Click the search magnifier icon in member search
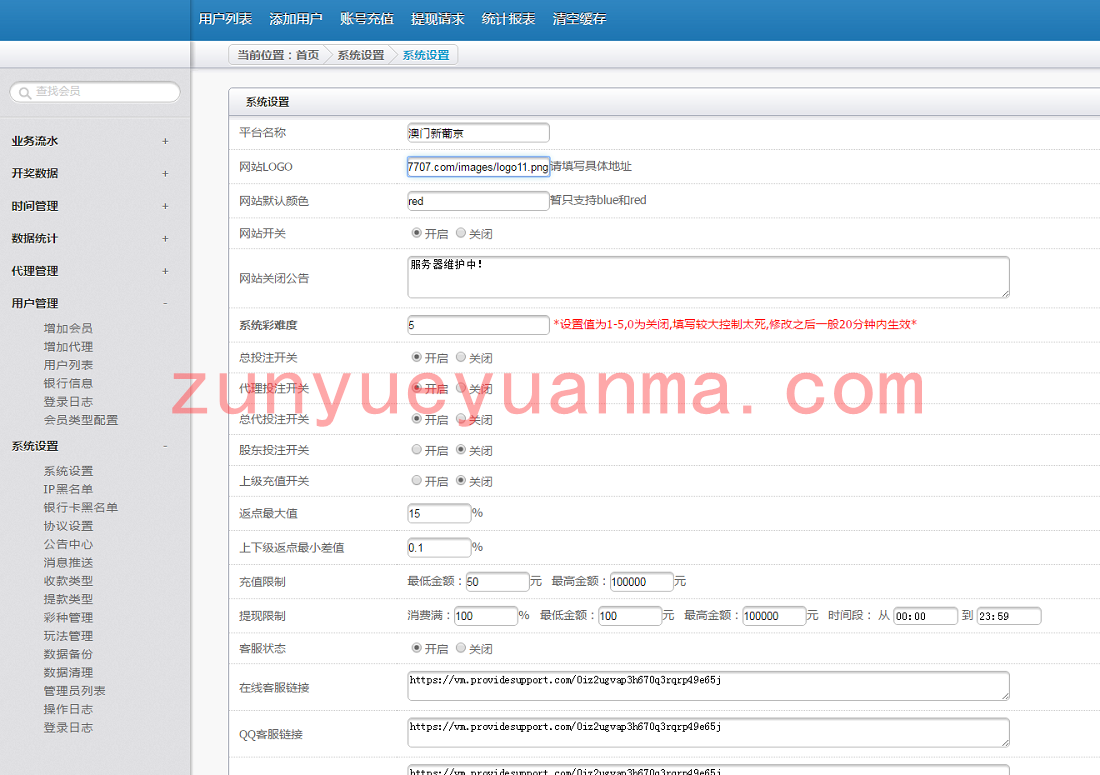This screenshot has width=1100, height=775. coord(25,93)
